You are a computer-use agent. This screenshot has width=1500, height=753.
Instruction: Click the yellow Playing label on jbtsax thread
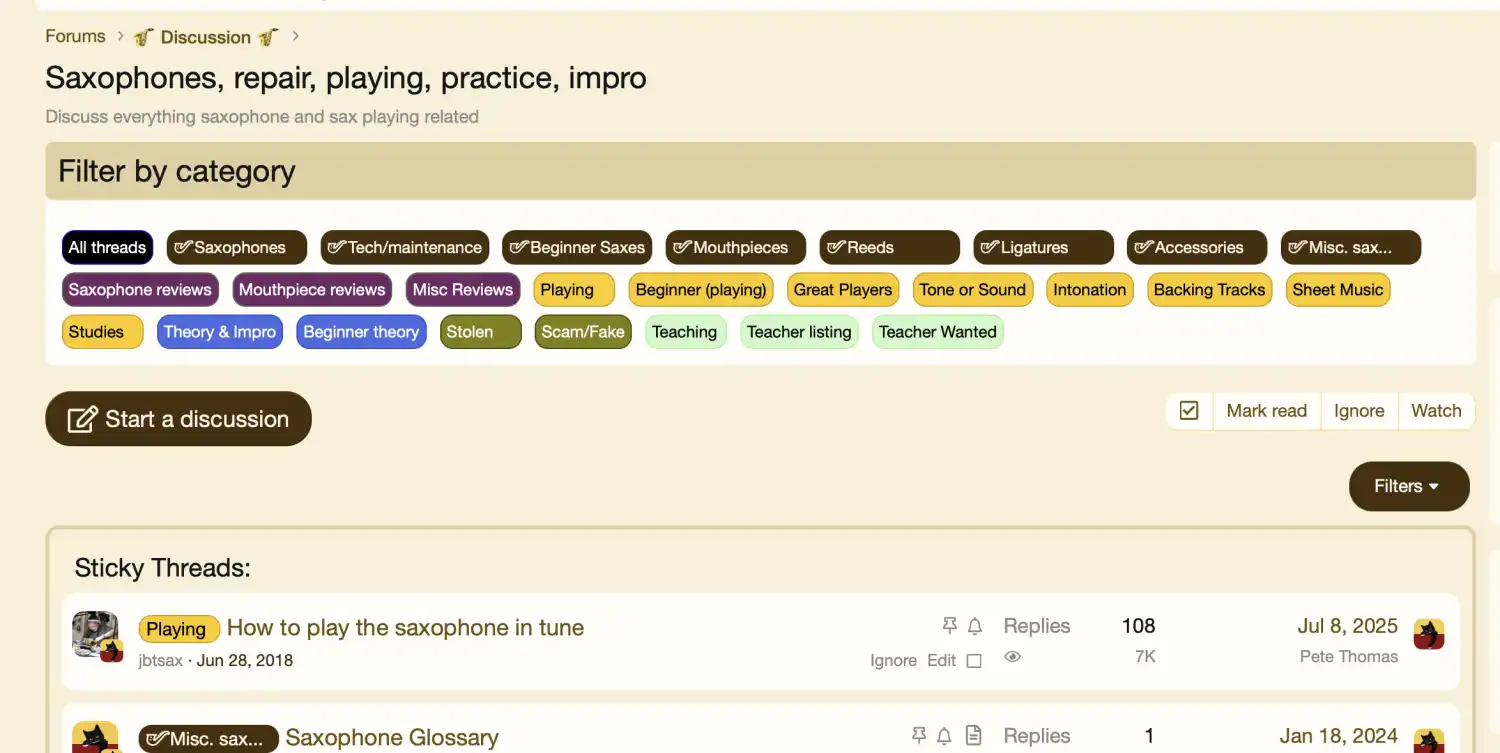(179, 628)
